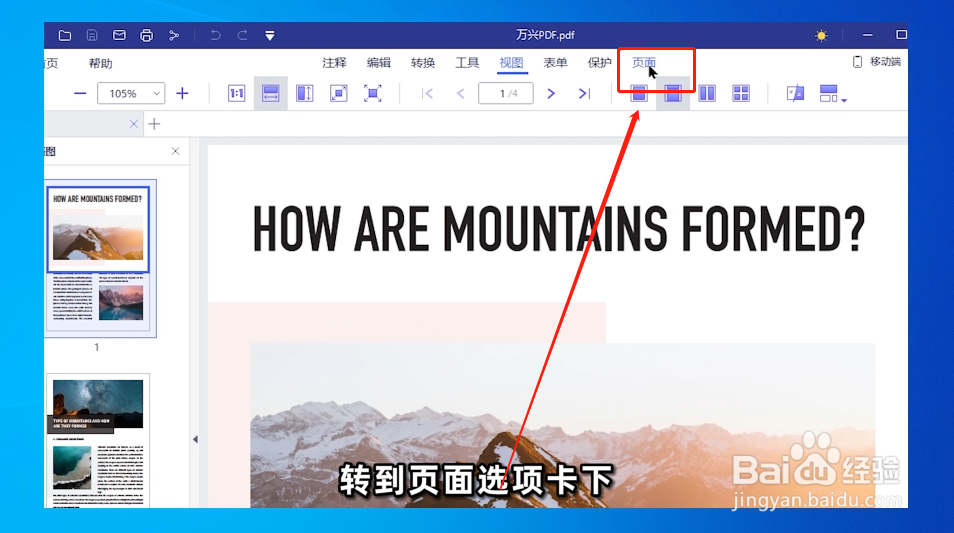Select single page view layout
The width and height of the screenshot is (954, 533).
639,94
